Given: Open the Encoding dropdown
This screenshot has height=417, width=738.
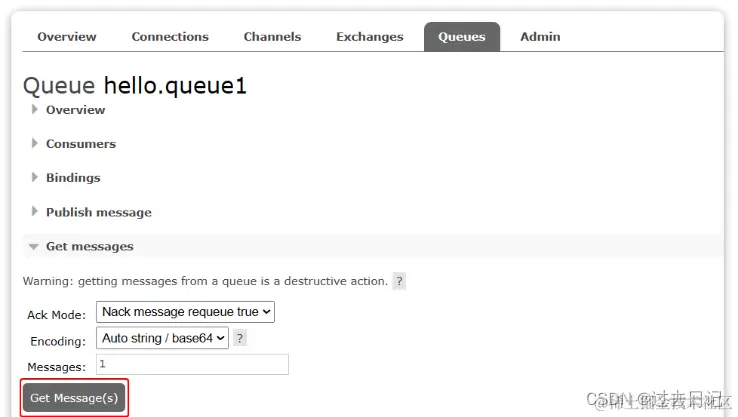Looking at the screenshot, I should coord(162,338).
